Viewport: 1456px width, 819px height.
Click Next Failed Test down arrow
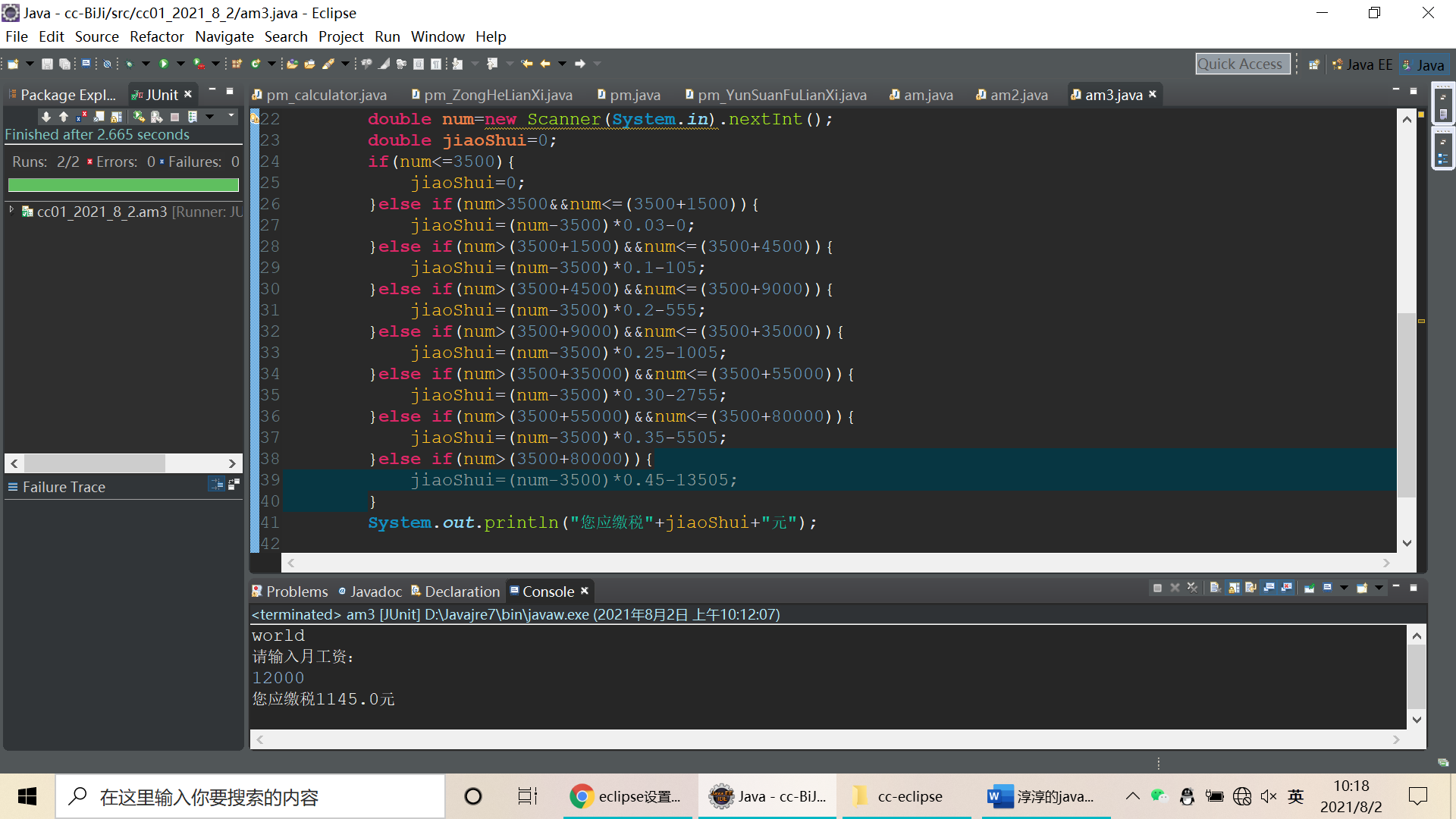click(x=46, y=116)
